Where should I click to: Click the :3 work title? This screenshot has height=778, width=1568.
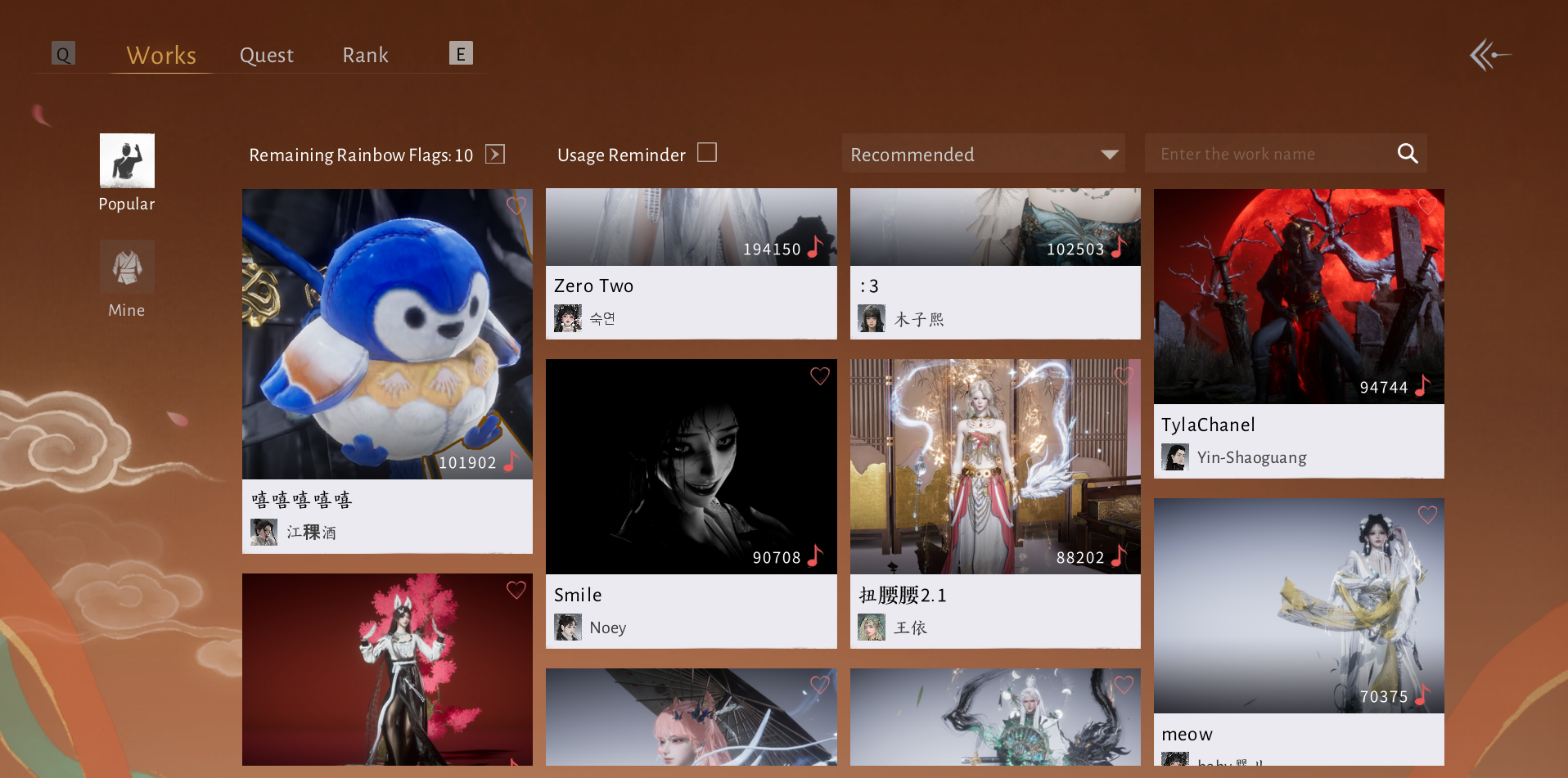(869, 286)
